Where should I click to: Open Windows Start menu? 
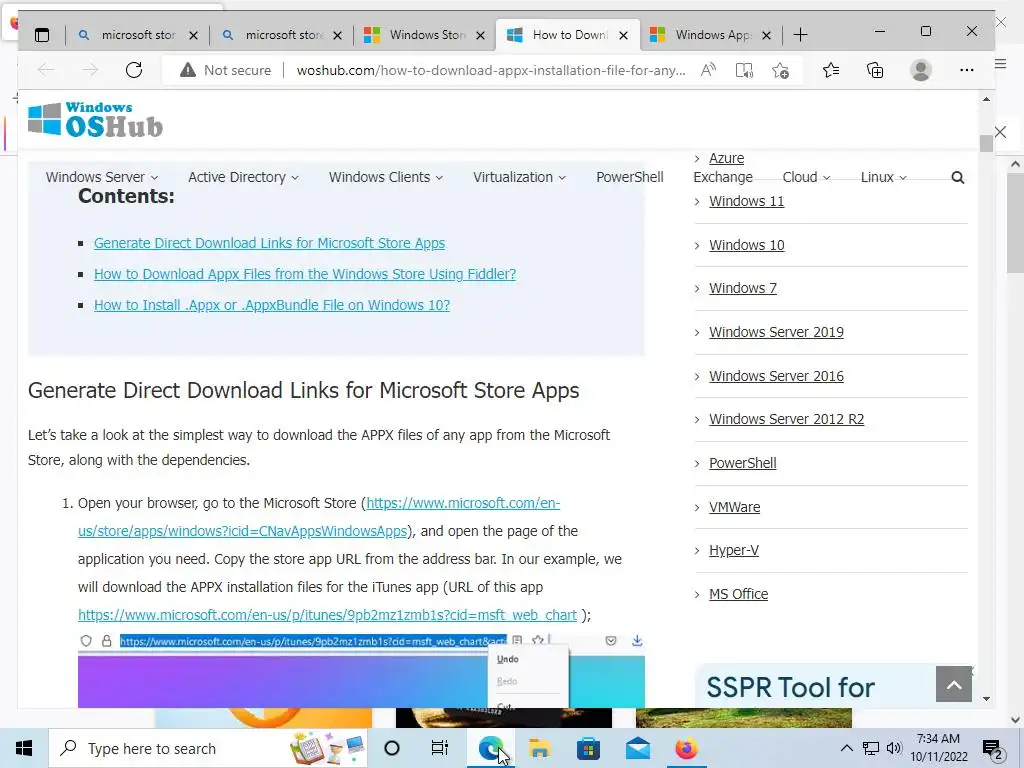(24, 748)
